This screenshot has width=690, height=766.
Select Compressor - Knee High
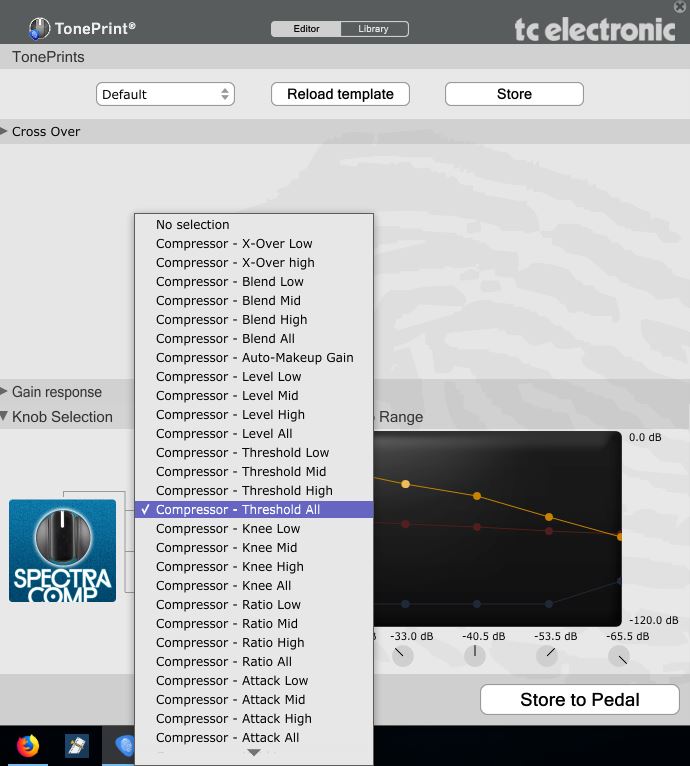click(x=254, y=567)
